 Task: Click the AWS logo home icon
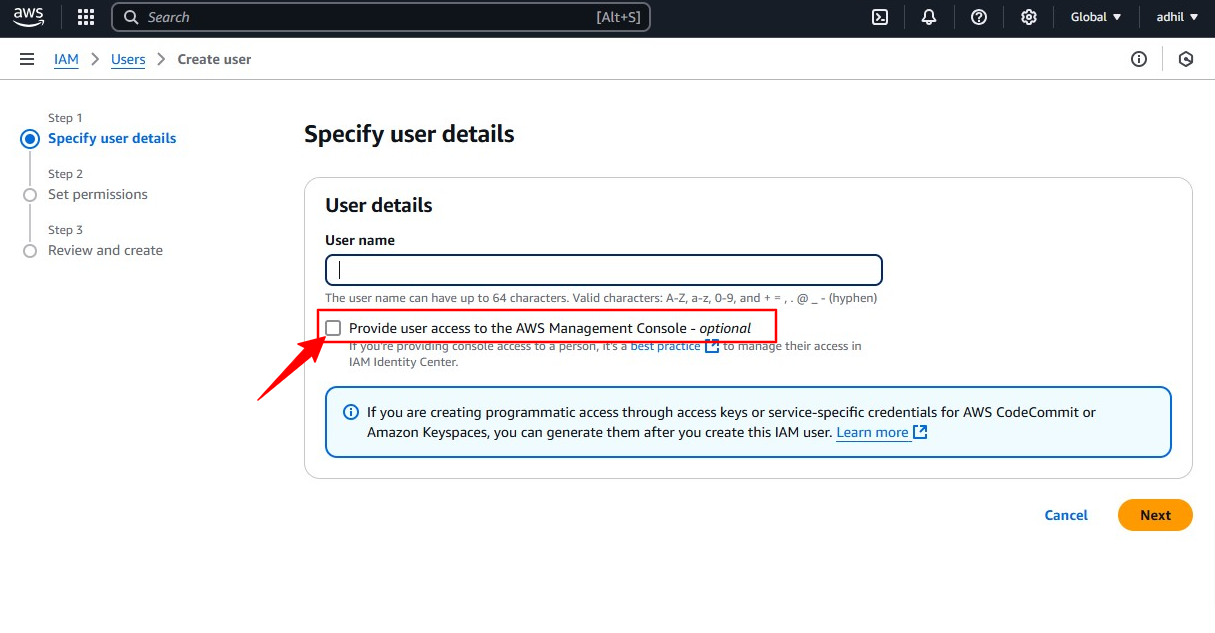(28, 17)
